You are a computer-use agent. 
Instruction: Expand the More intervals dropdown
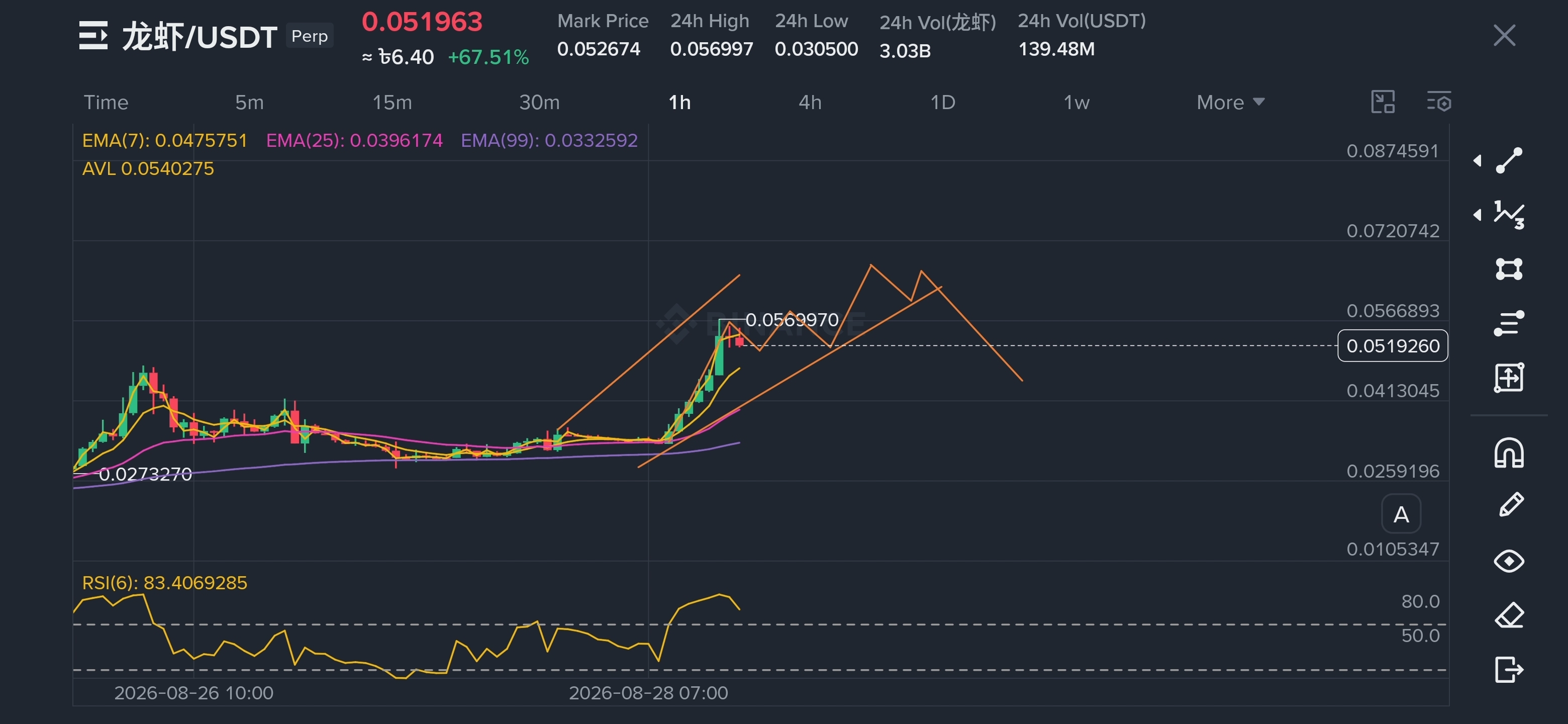(x=1230, y=102)
